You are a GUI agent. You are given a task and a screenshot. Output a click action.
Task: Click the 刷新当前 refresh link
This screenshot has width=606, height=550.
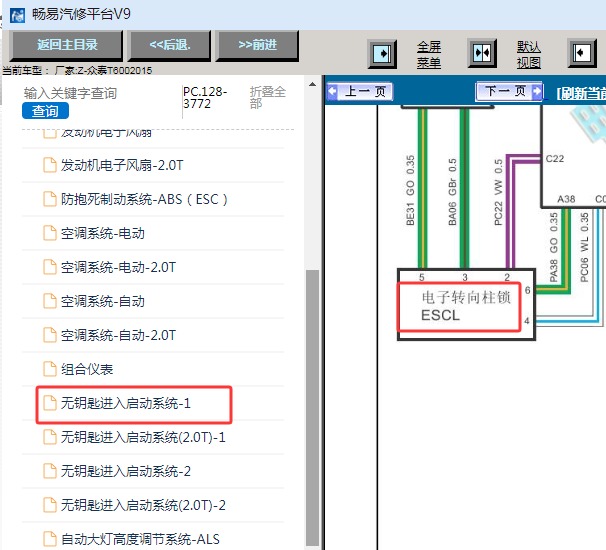[x=581, y=93]
